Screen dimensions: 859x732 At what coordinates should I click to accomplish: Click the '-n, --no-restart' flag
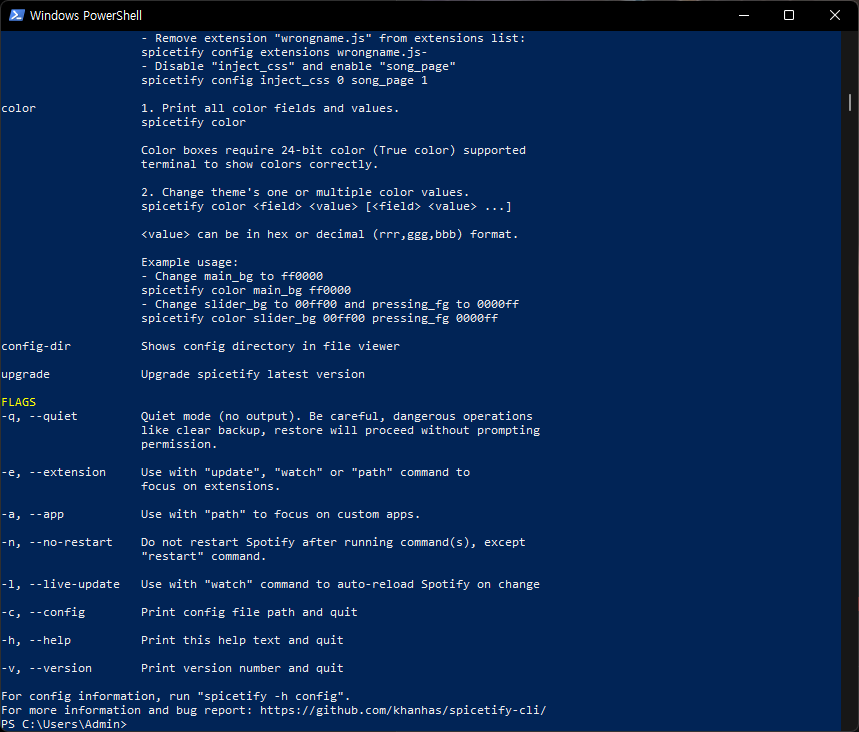tap(57, 542)
